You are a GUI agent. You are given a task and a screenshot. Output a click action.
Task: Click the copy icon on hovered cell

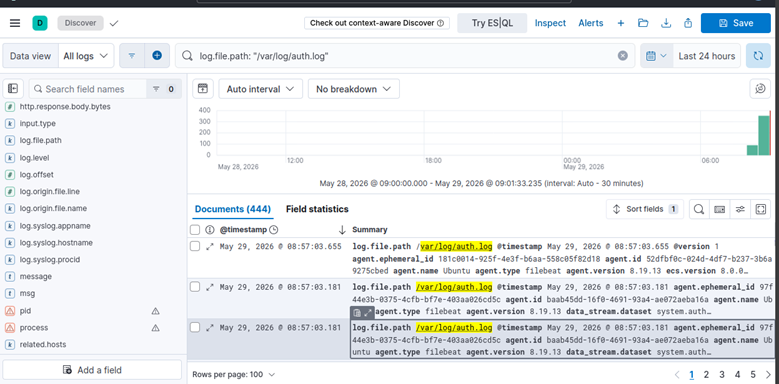pos(357,313)
